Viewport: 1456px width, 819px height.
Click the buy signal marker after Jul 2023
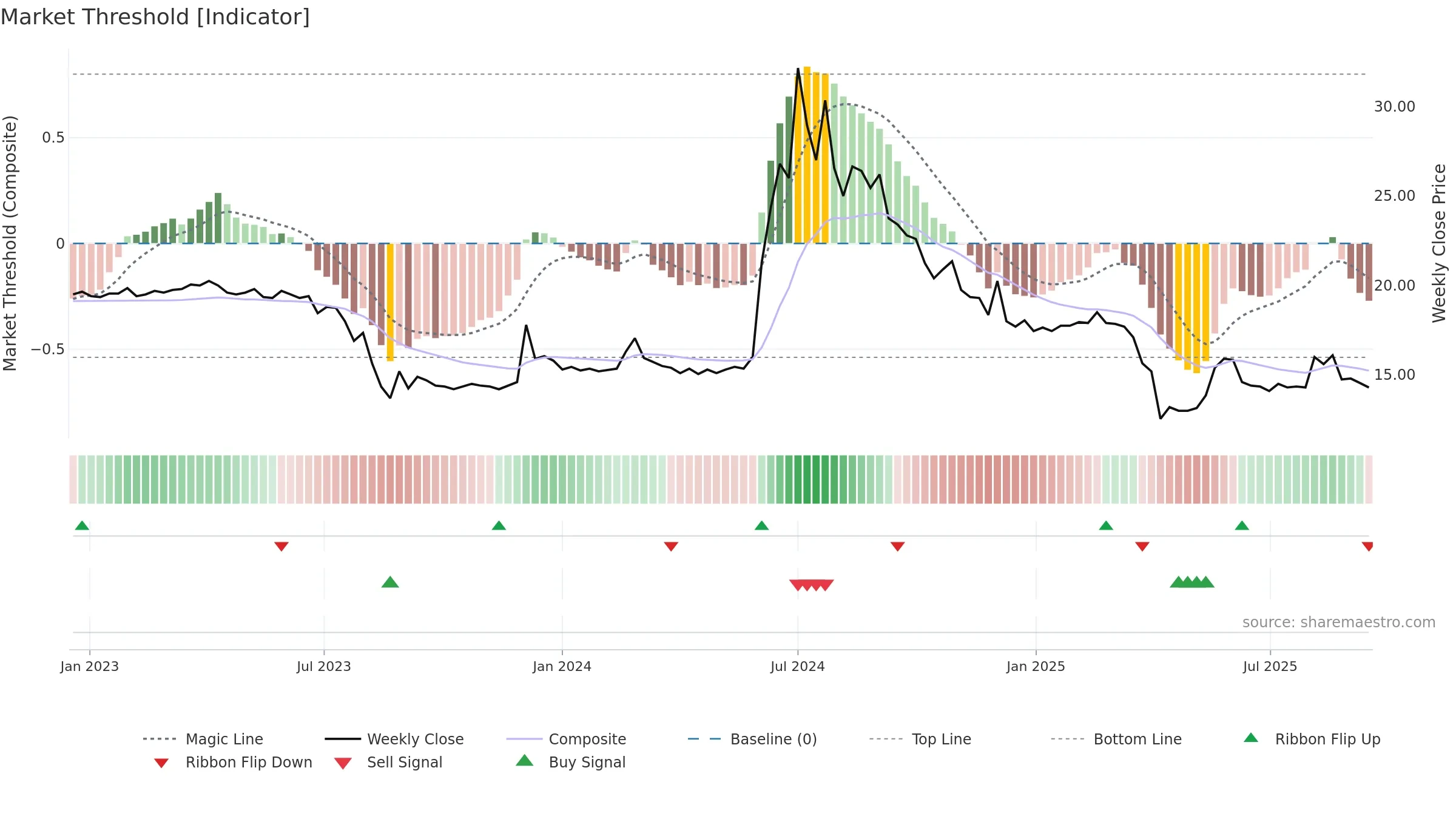coord(390,582)
